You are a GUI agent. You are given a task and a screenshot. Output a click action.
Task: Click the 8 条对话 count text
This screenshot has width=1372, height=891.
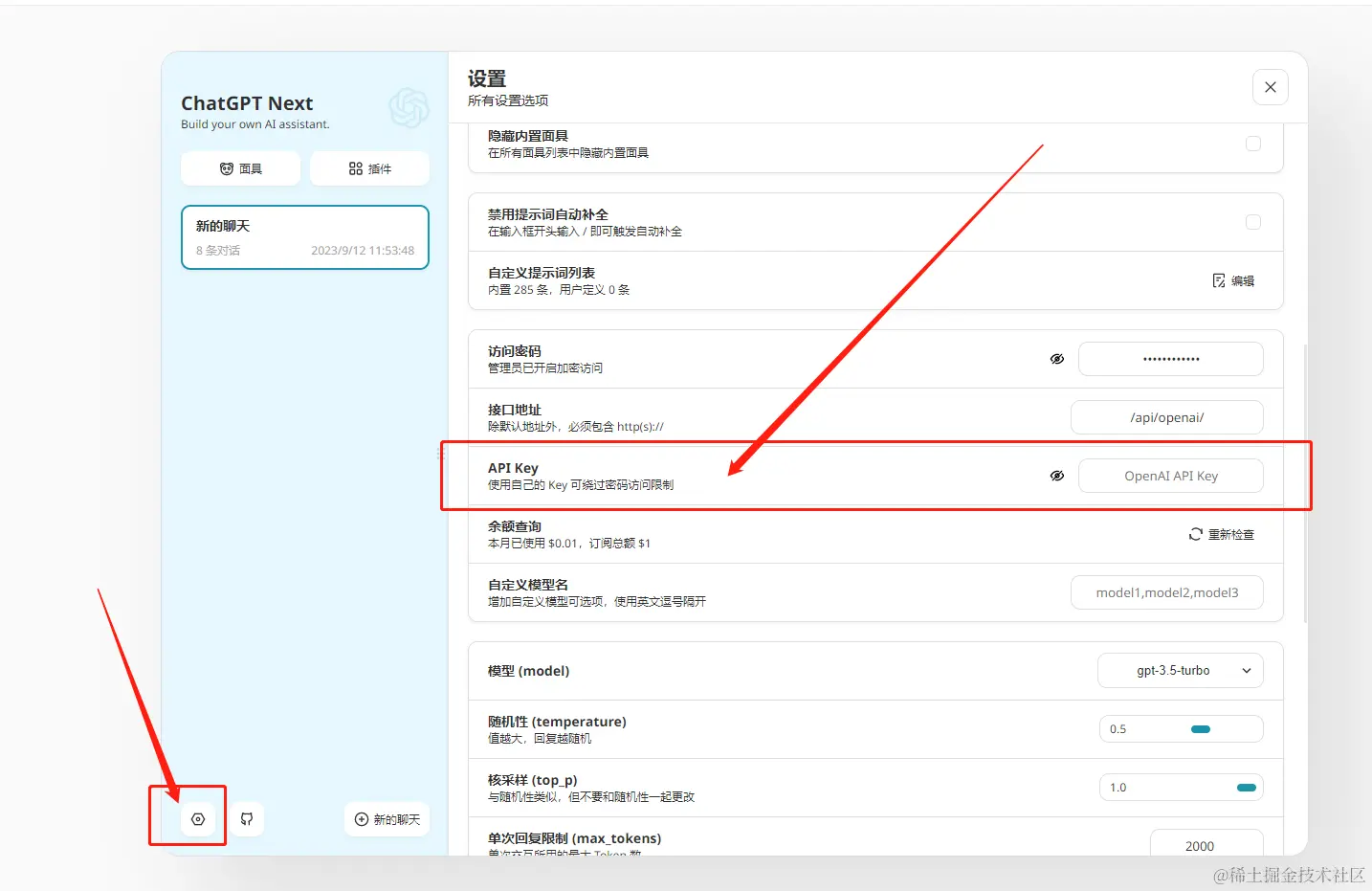coord(218,251)
